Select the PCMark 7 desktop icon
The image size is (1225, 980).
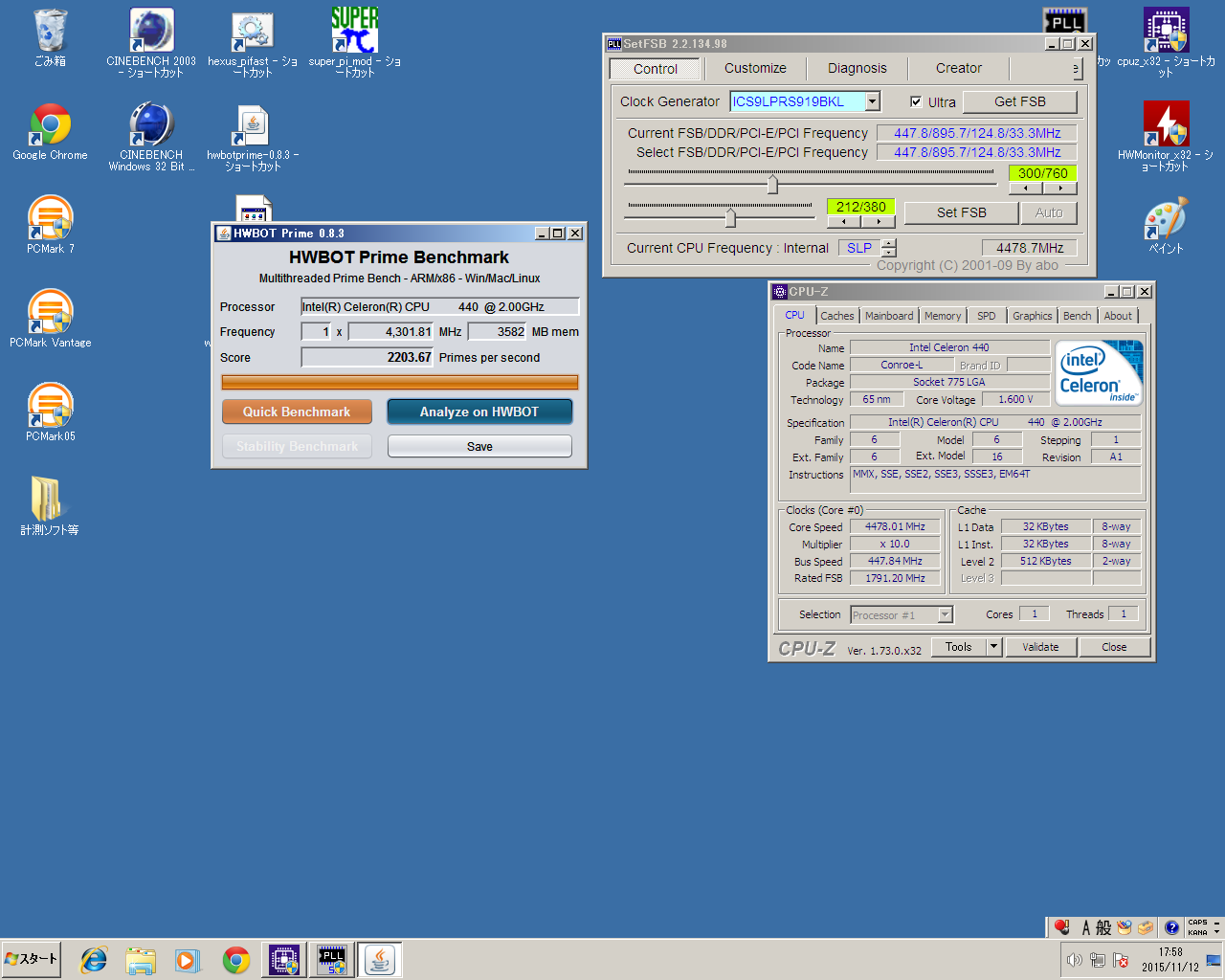tap(50, 226)
